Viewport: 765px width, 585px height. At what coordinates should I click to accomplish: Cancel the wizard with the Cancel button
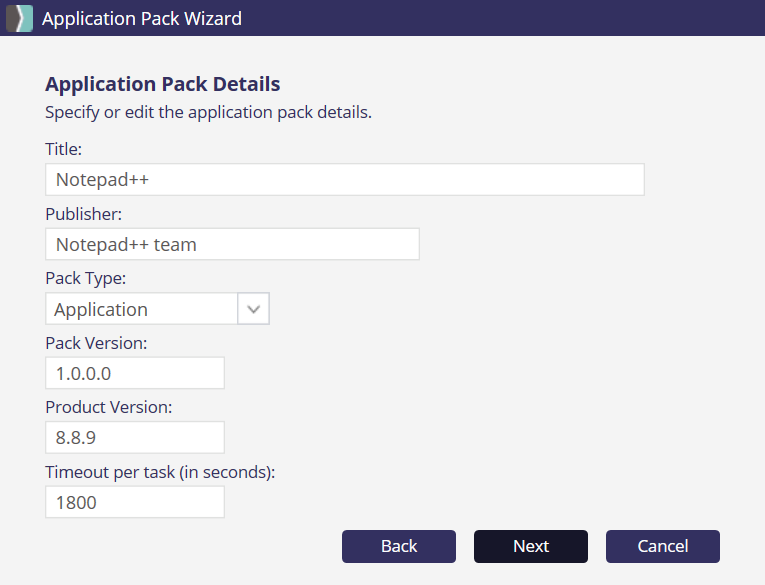tap(662, 546)
